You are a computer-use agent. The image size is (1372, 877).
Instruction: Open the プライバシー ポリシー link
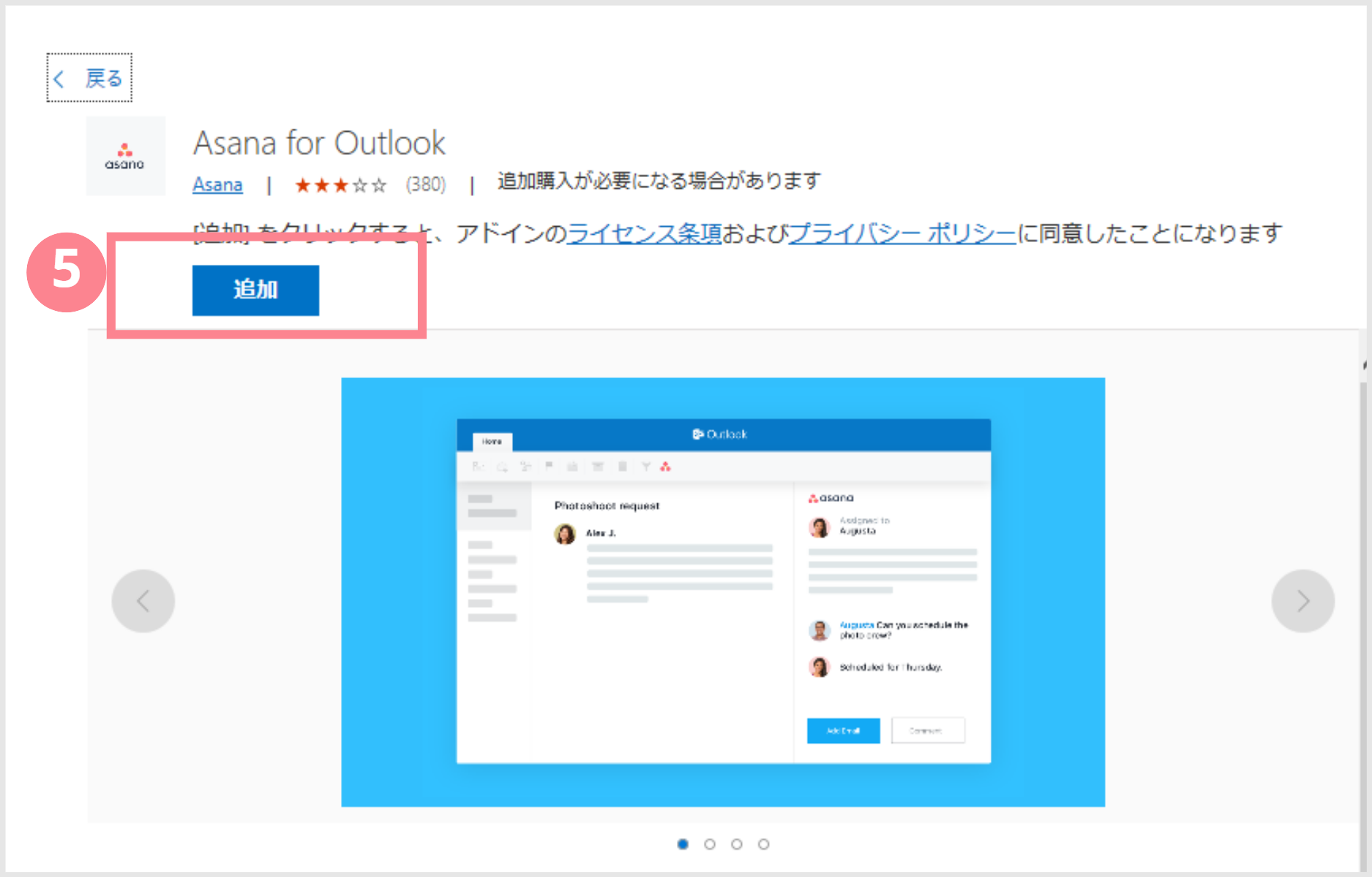[902, 233]
